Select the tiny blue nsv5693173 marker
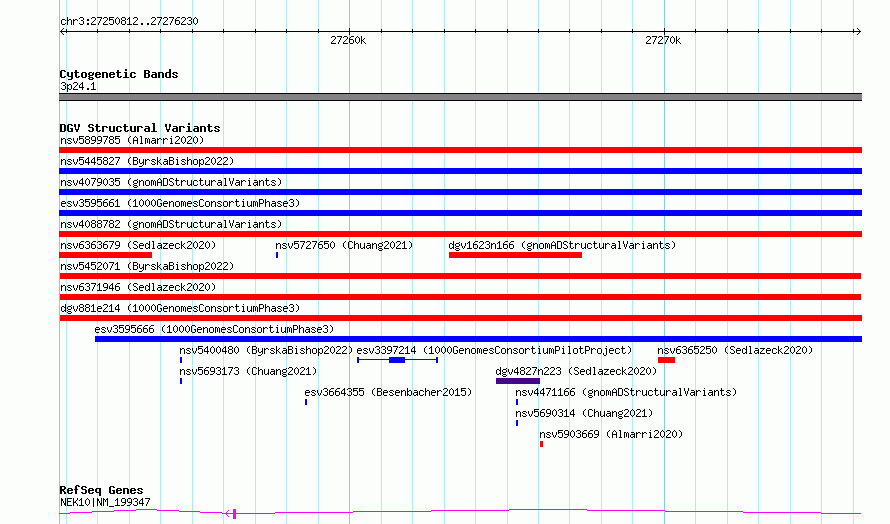This screenshot has width=890, height=524. point(181,381)
